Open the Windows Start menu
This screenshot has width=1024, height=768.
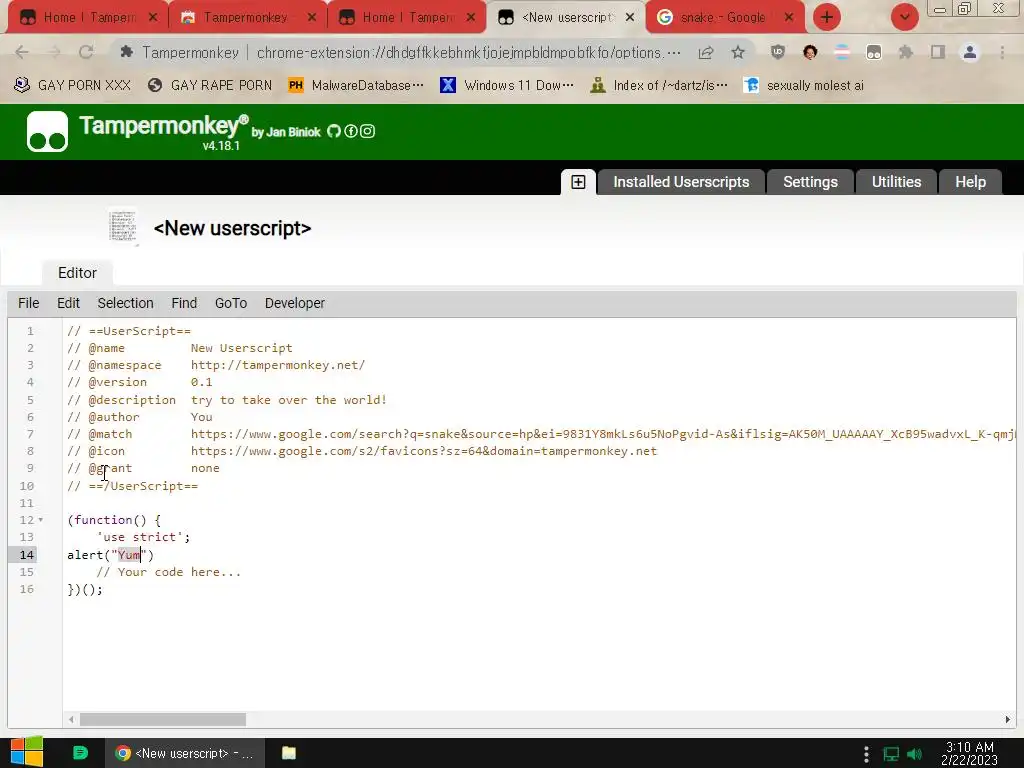pos(27,752)
